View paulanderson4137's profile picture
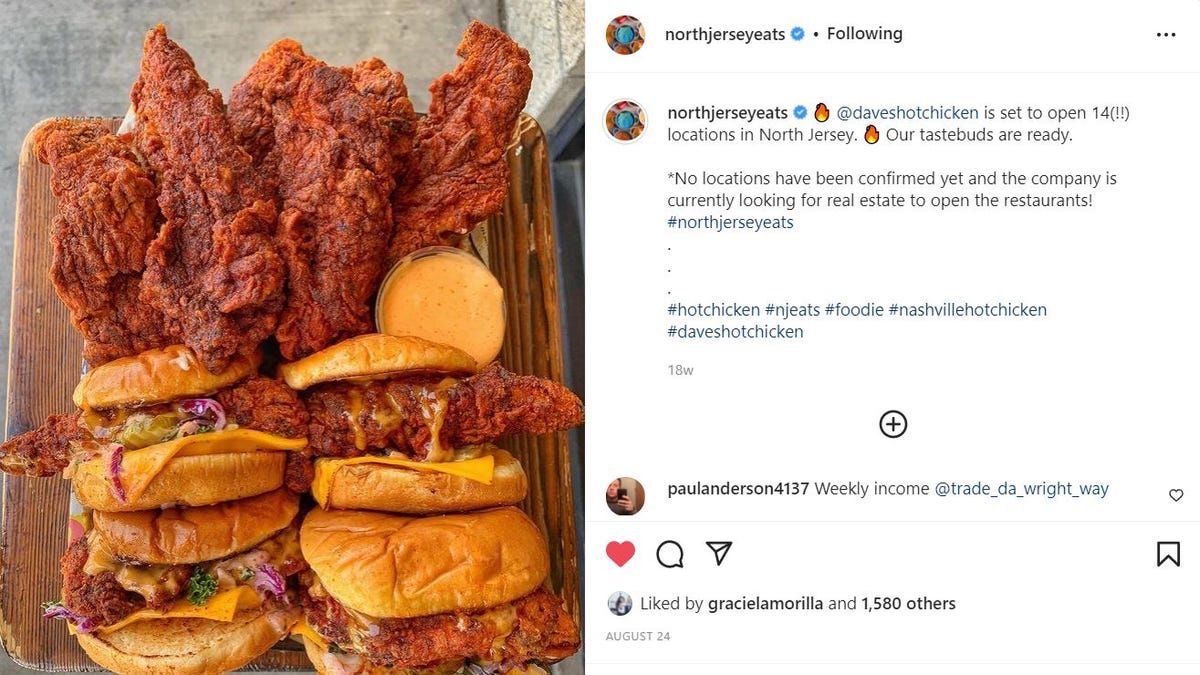The width and height of the screenshot is (1200, 675). coord(625,496)
